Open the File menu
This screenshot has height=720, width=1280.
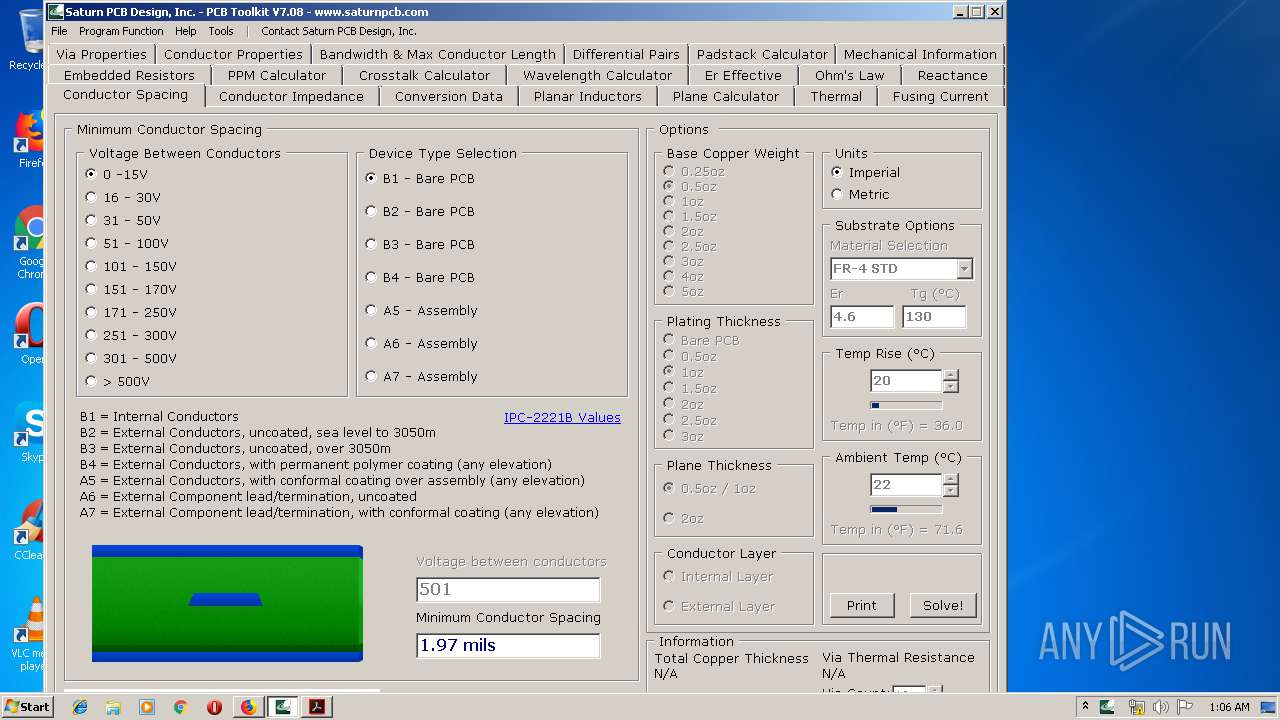coord(60,31)
